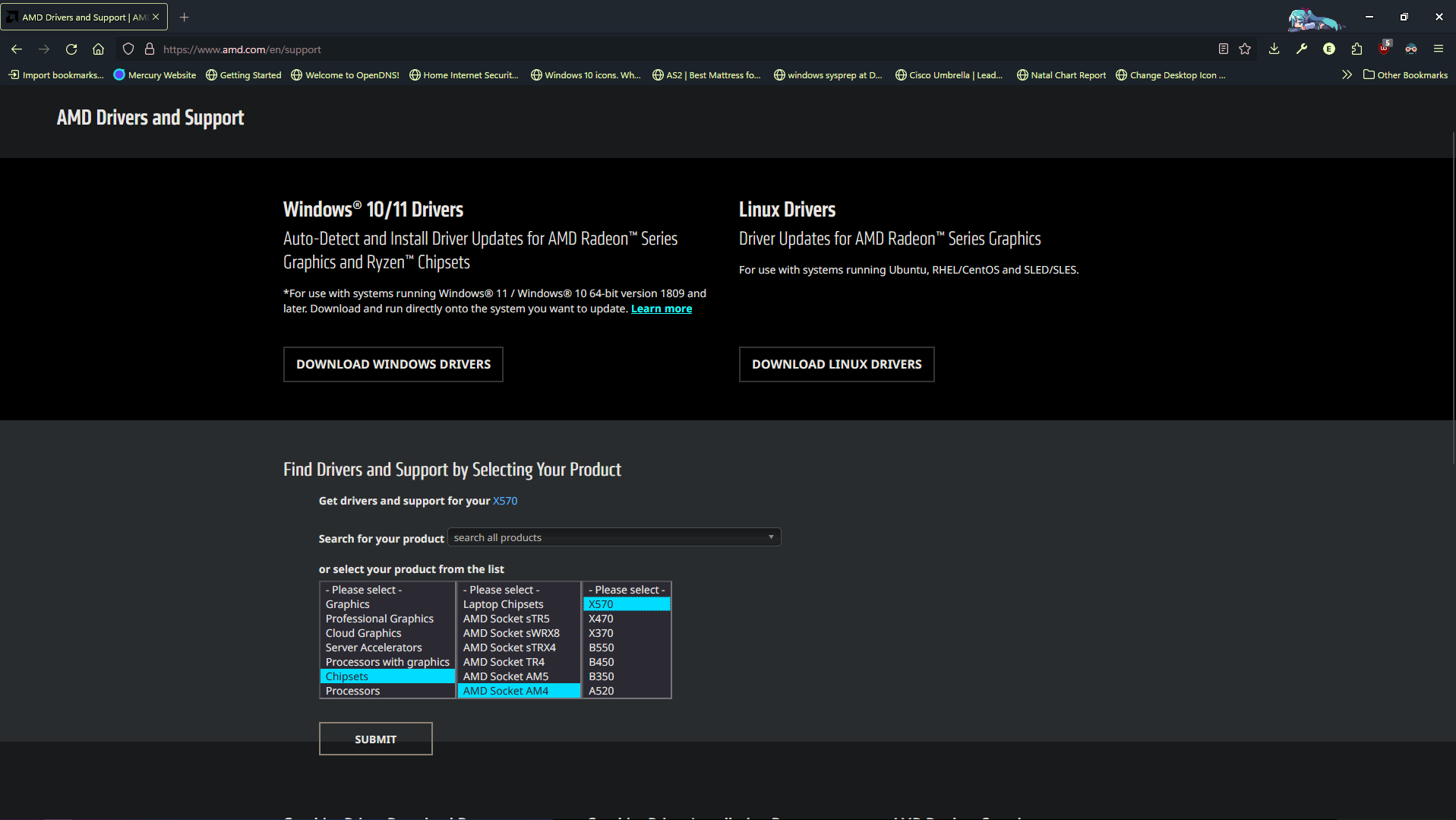Click the shield tracking protection icon

[x=128, y=49]
